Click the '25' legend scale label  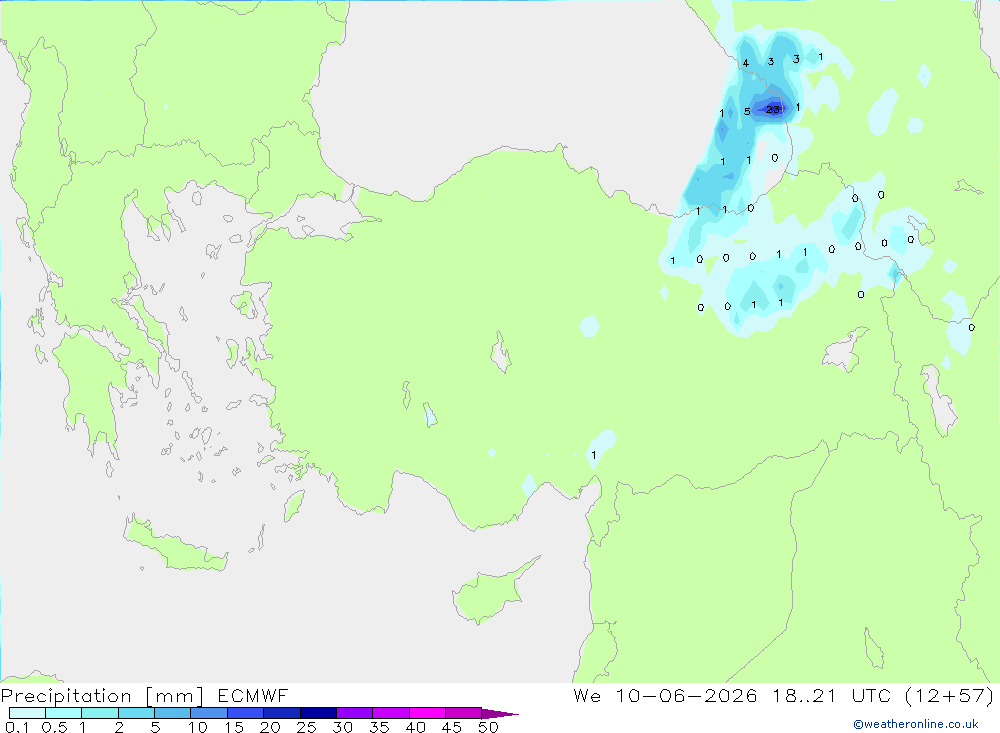coord(307,727)
